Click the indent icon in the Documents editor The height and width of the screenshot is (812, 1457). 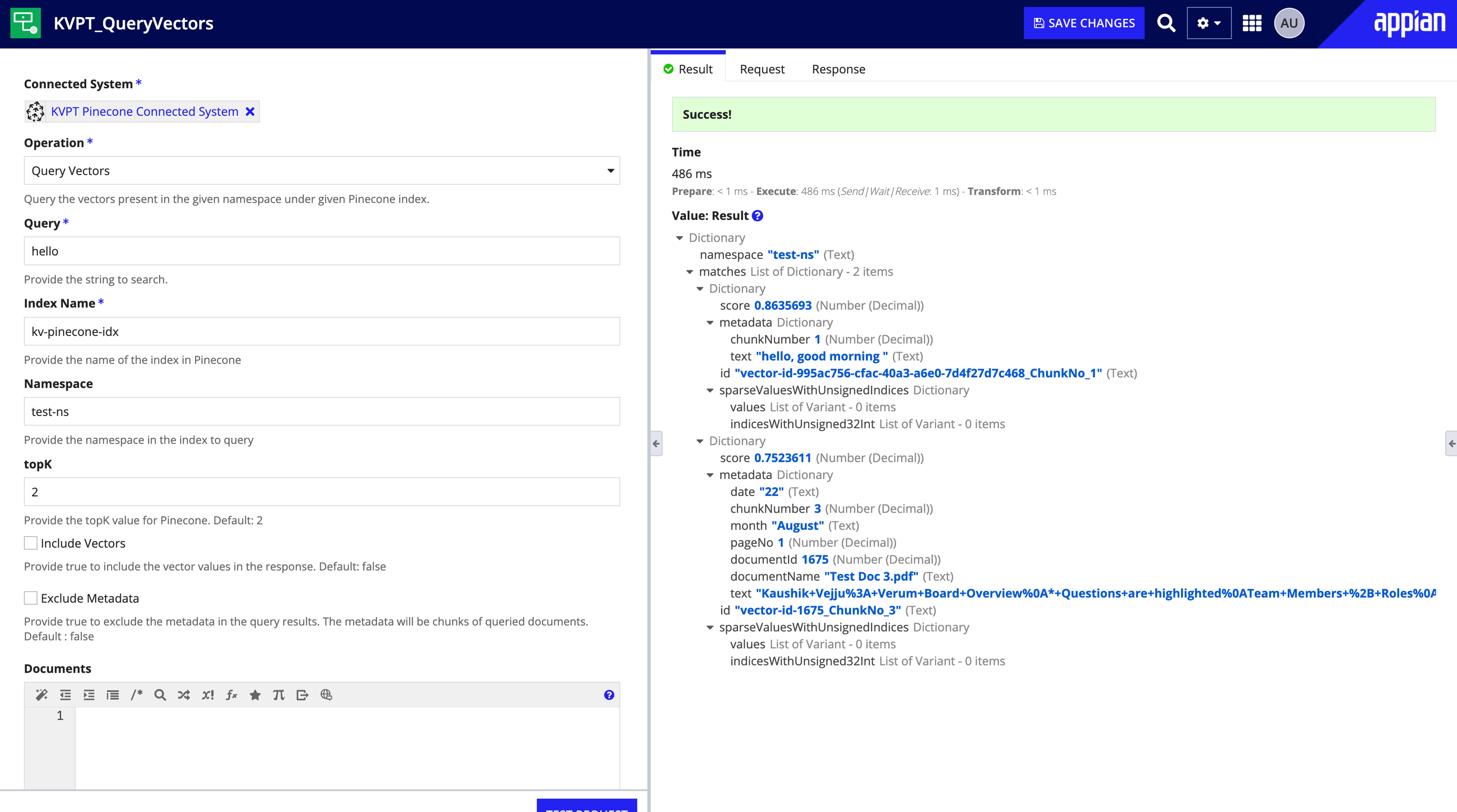point(89,695)
